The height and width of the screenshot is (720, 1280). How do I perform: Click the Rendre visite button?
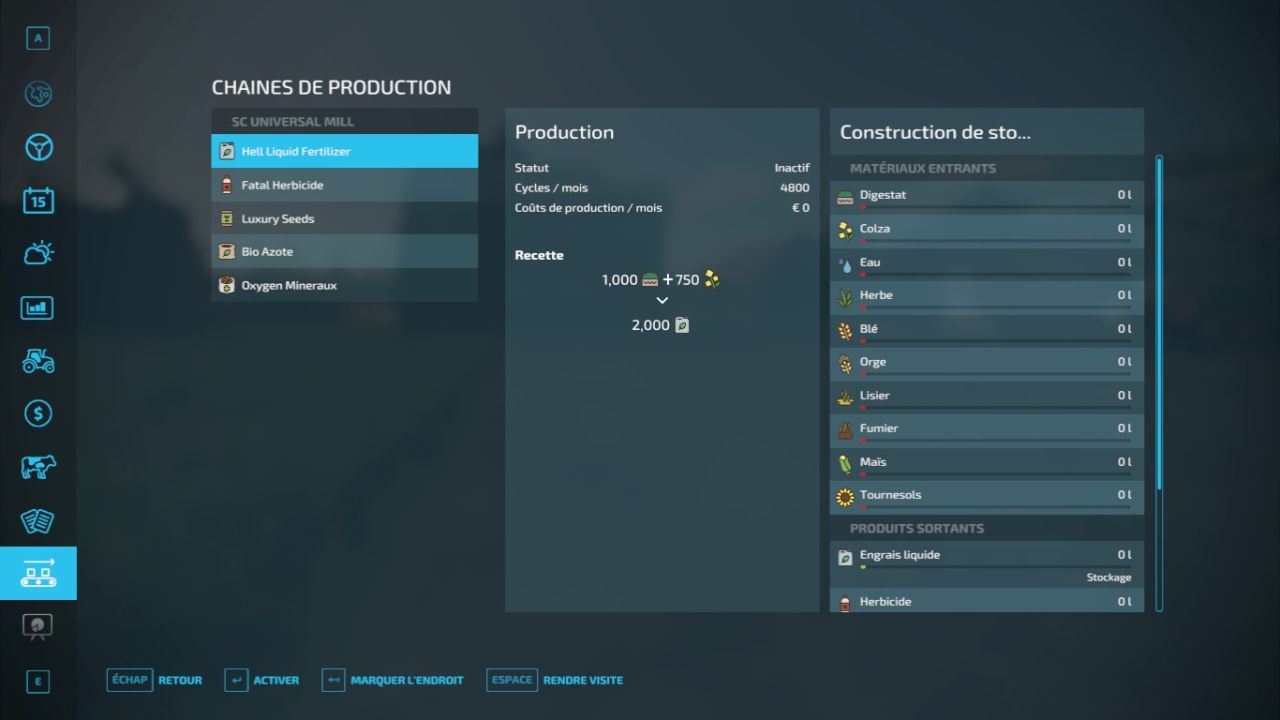(x=583, y=680)
